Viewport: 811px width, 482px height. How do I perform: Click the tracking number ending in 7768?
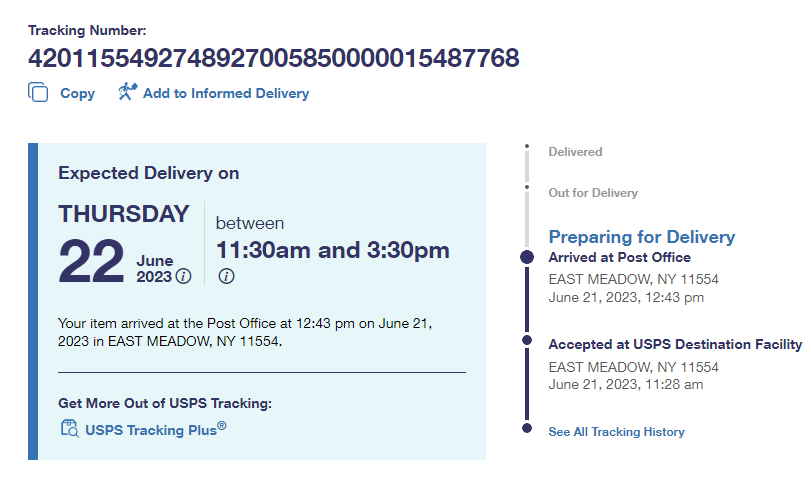[274, 58]
